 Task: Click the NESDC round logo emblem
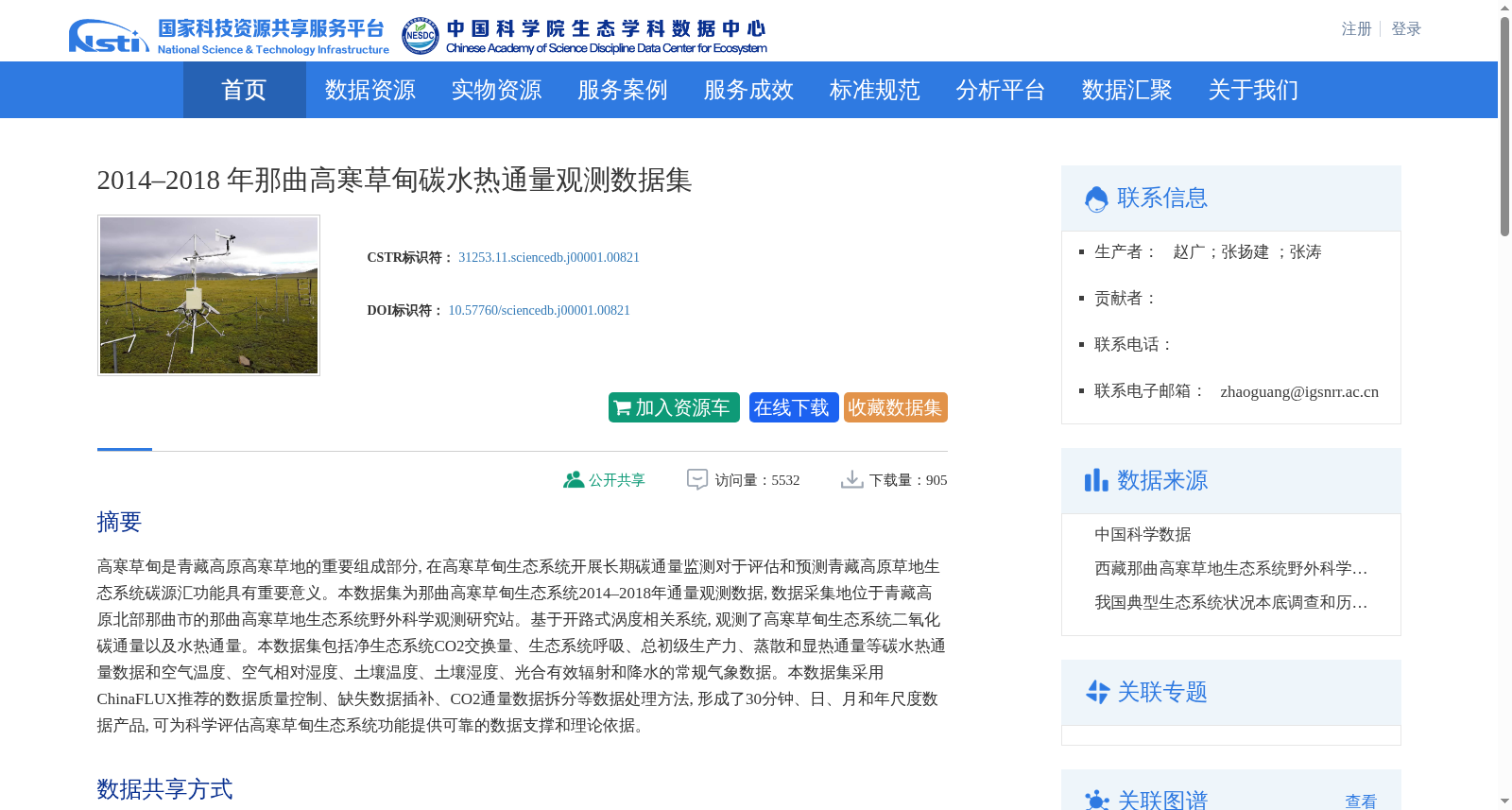[421, 36]
